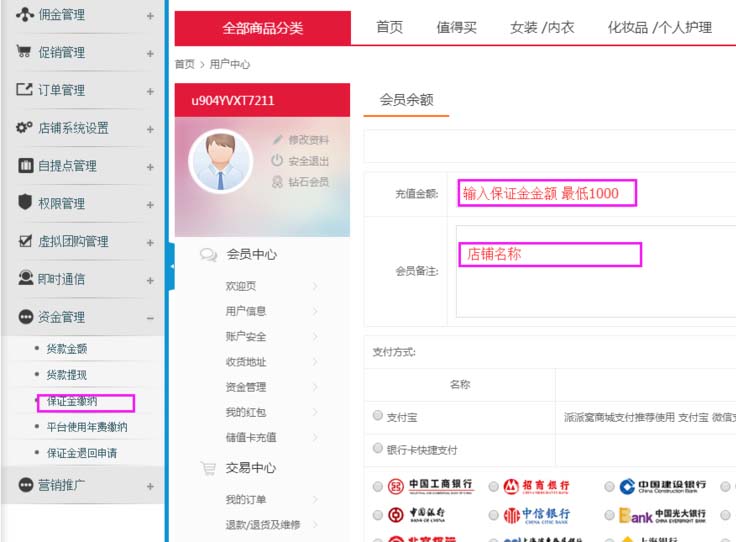Open 货款金额 in the sidebar
This screenshot has height=542, width=736.
click(67, 349)
